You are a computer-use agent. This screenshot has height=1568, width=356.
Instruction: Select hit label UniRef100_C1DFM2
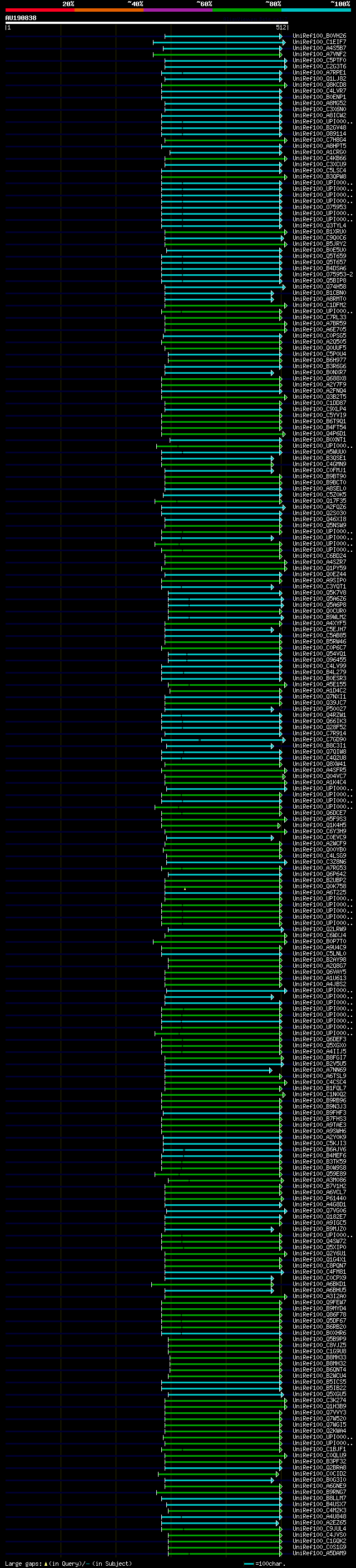319,305
